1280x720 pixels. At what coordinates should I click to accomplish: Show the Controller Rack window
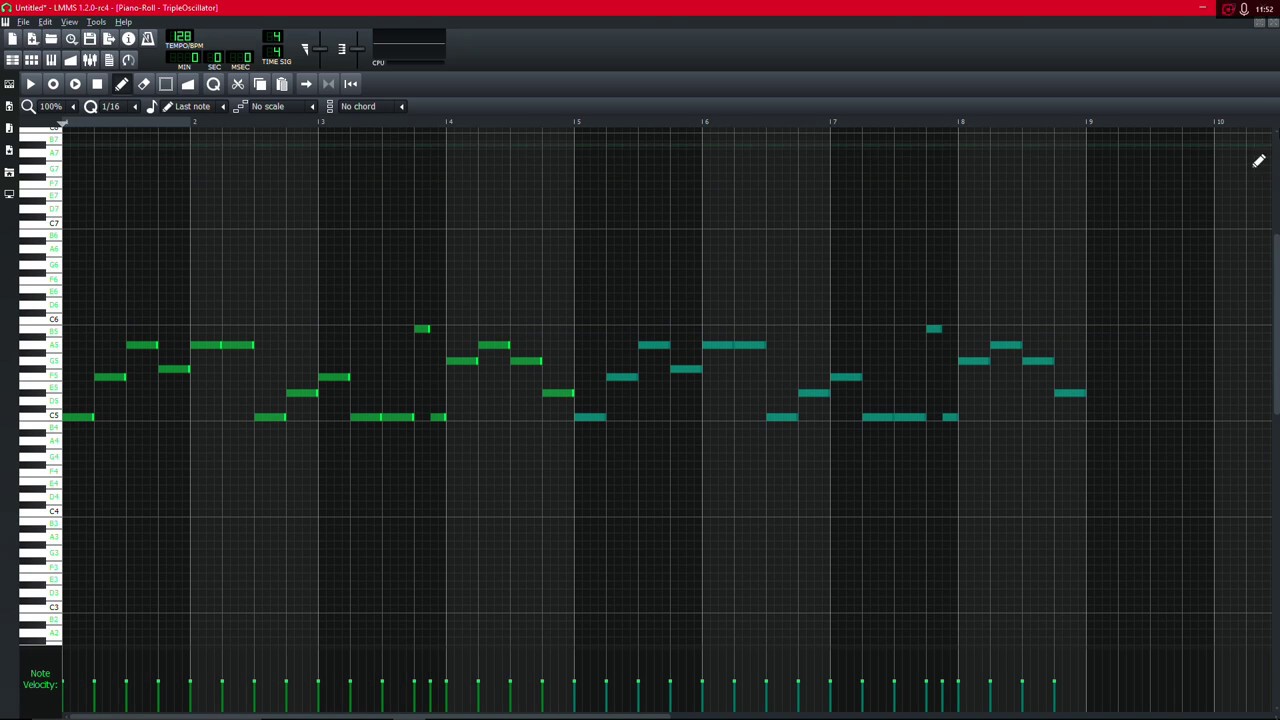click(129, 60)
